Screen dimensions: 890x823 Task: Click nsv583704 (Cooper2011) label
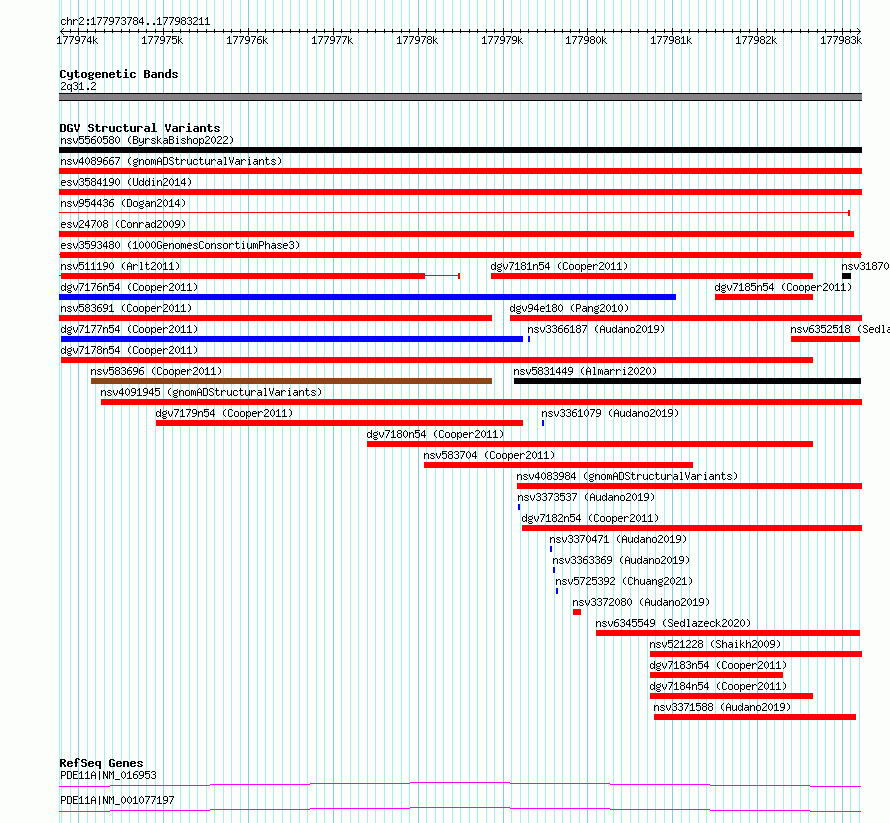(x=489, y=455)
